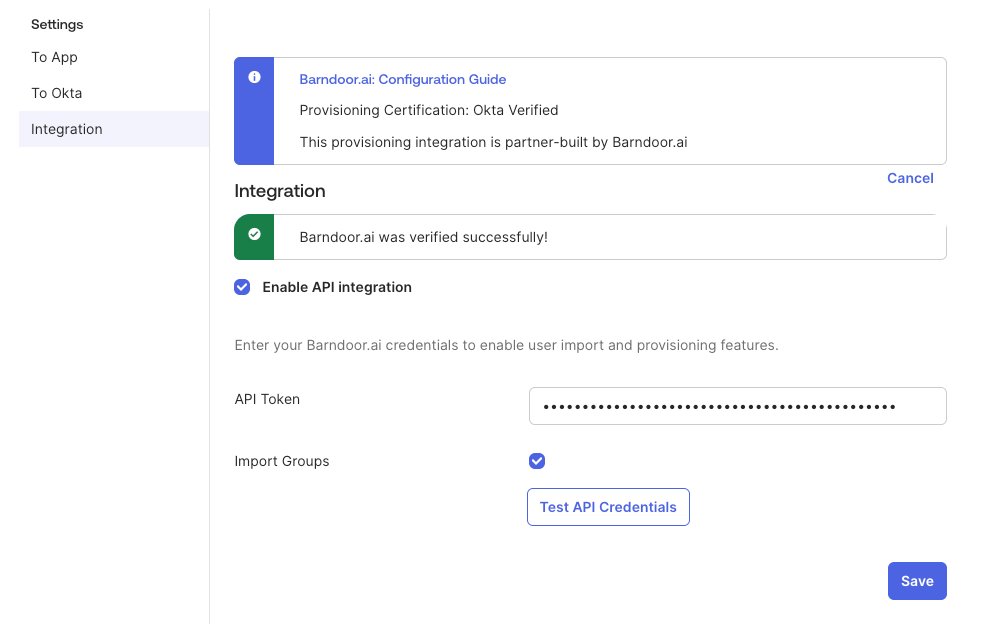Uncheck Enable API integration checkbox
The width and height of the screenshot is (991, 636).
click(x=242, y=287)
